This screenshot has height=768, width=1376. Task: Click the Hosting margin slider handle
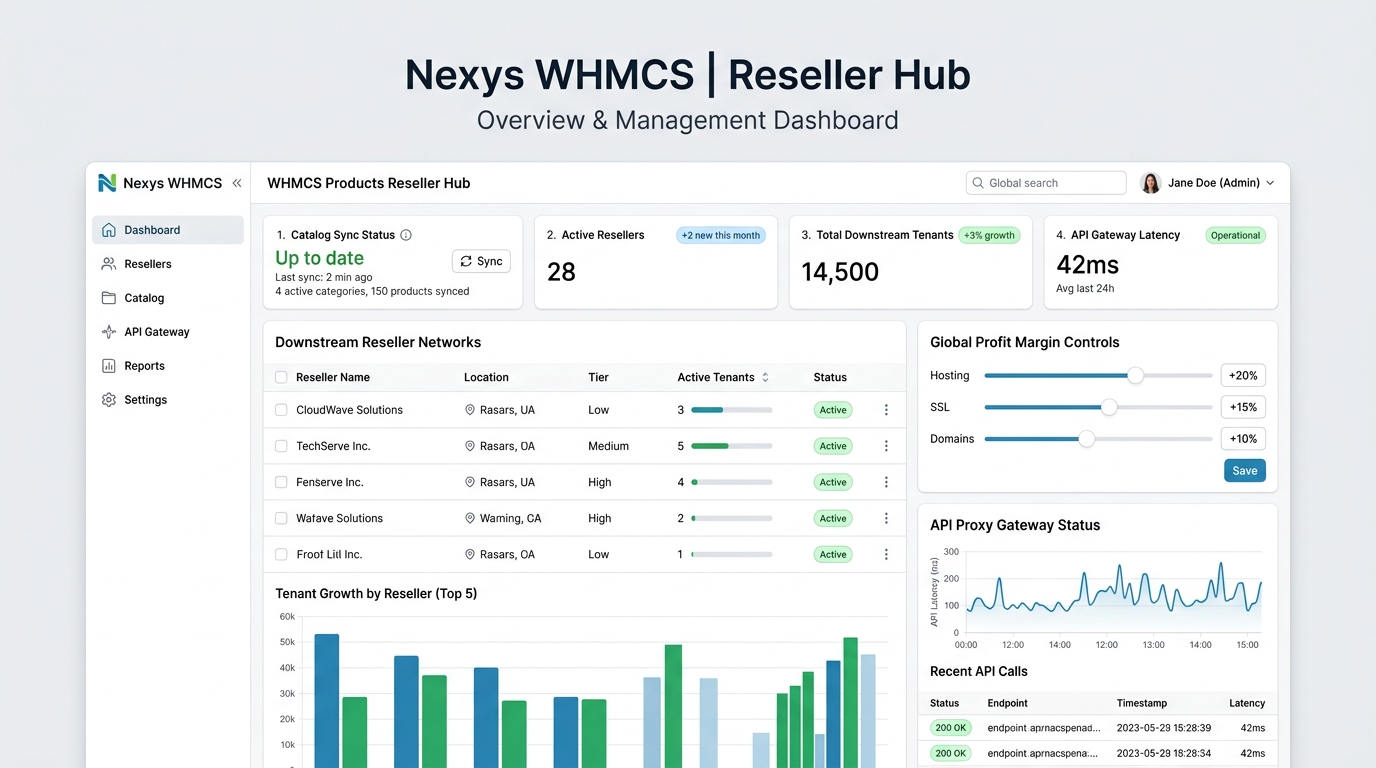(1135, 376)
